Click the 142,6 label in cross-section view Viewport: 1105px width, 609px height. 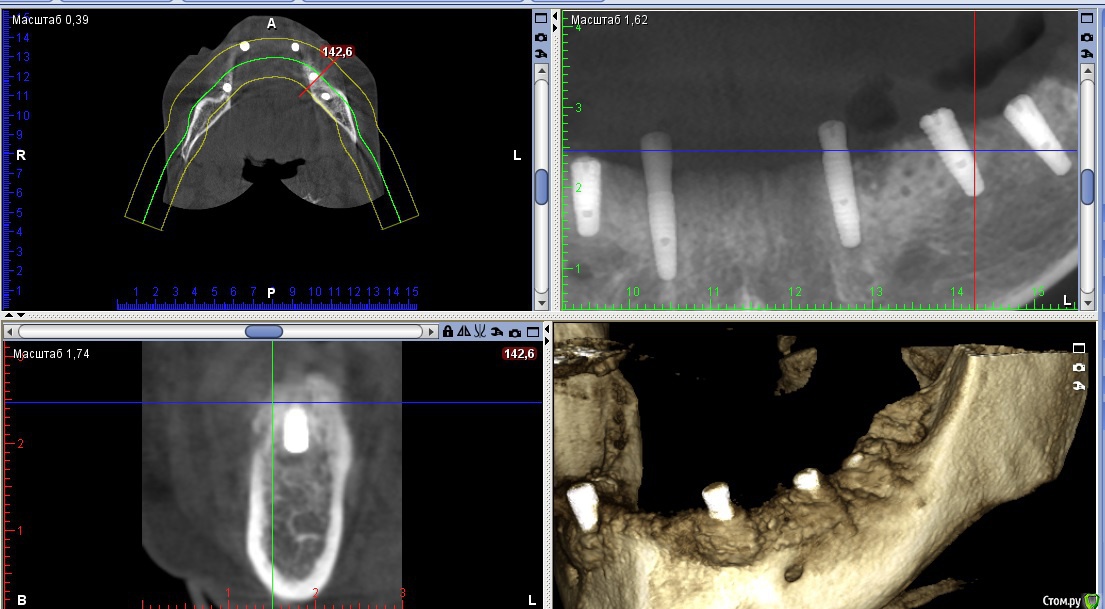point(519,354)
